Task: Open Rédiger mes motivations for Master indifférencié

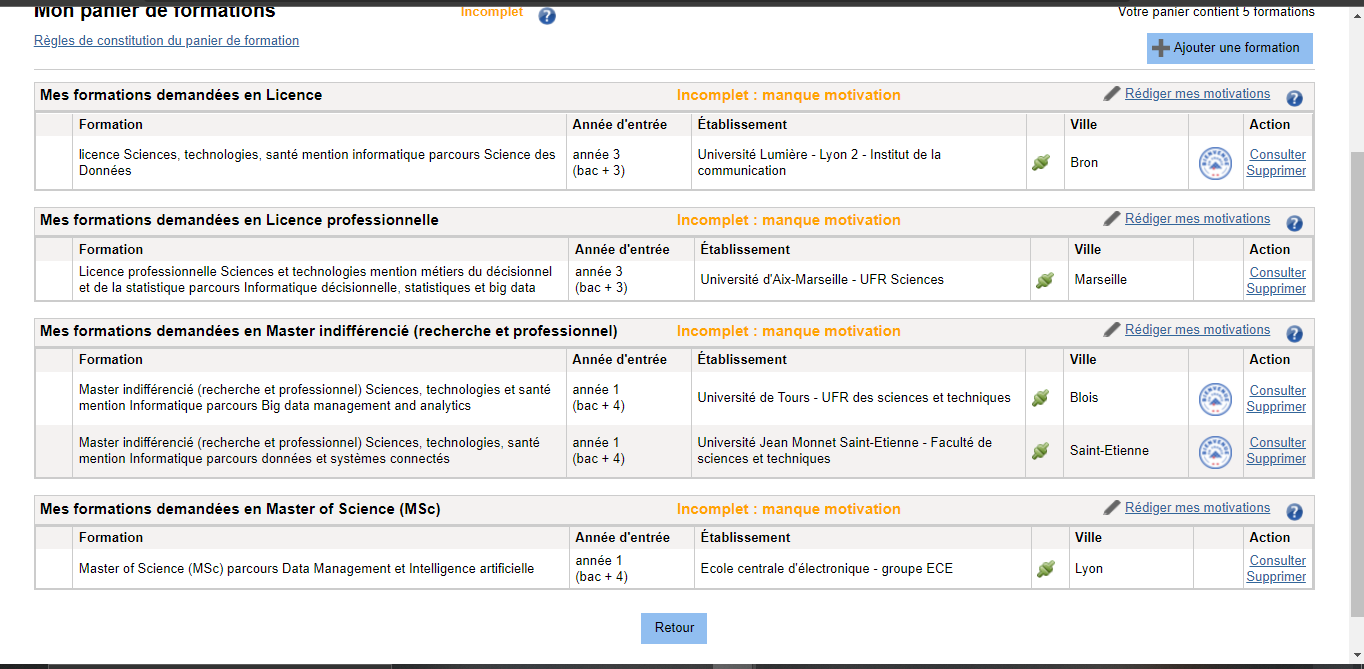Action: tap(1197, 330)
